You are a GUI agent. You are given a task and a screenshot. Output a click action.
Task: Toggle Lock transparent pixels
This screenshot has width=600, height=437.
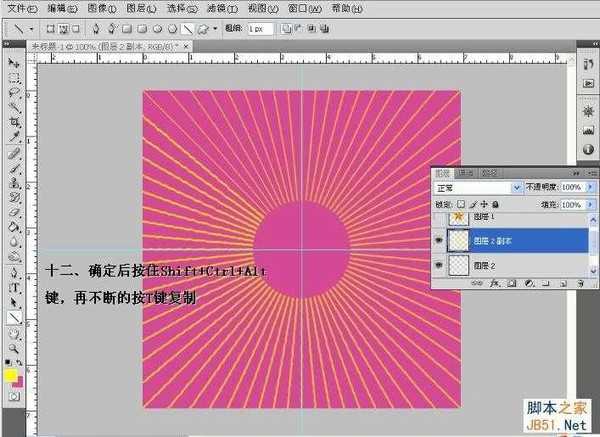click(x=461, y=204)
